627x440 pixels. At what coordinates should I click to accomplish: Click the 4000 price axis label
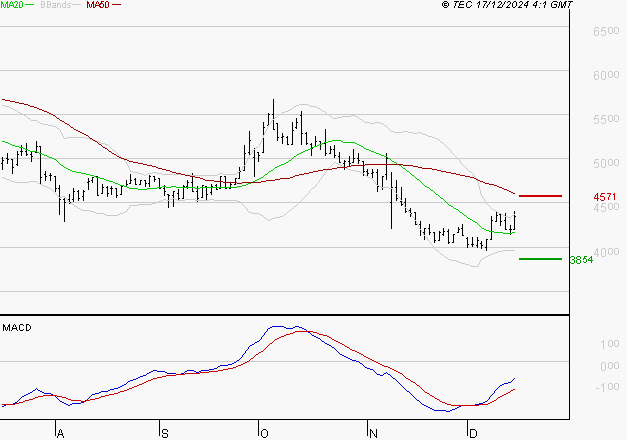(606, 252)
